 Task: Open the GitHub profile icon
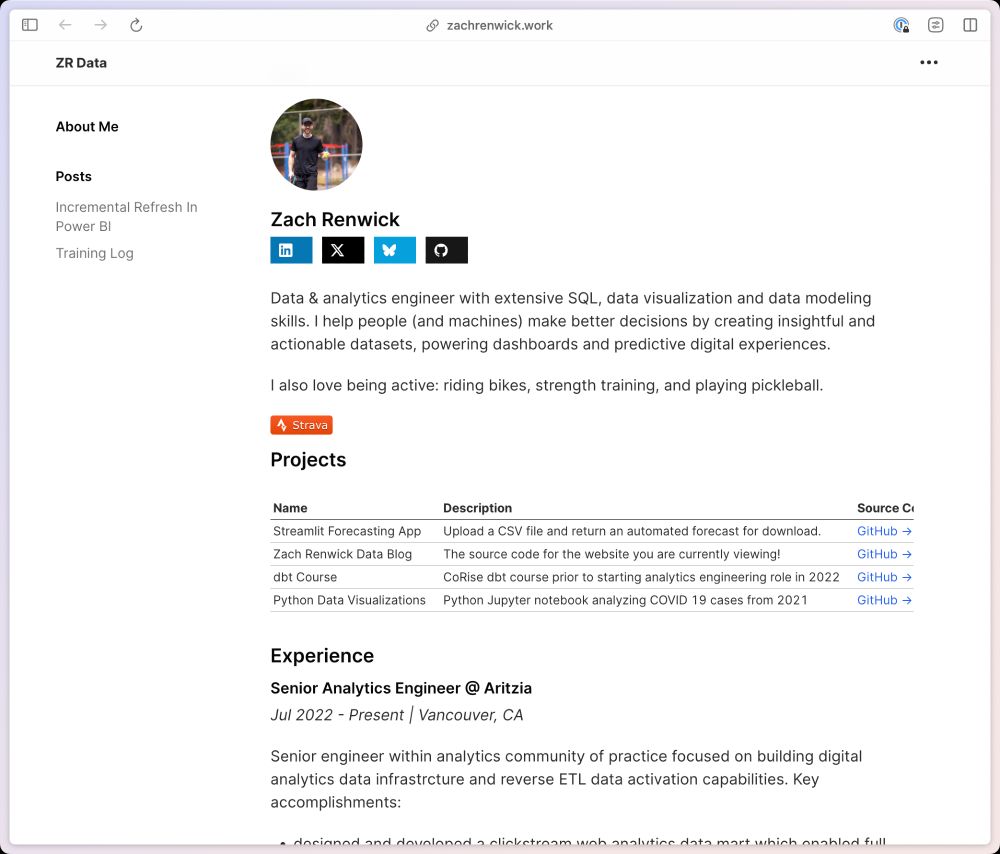tap(446, 250)
